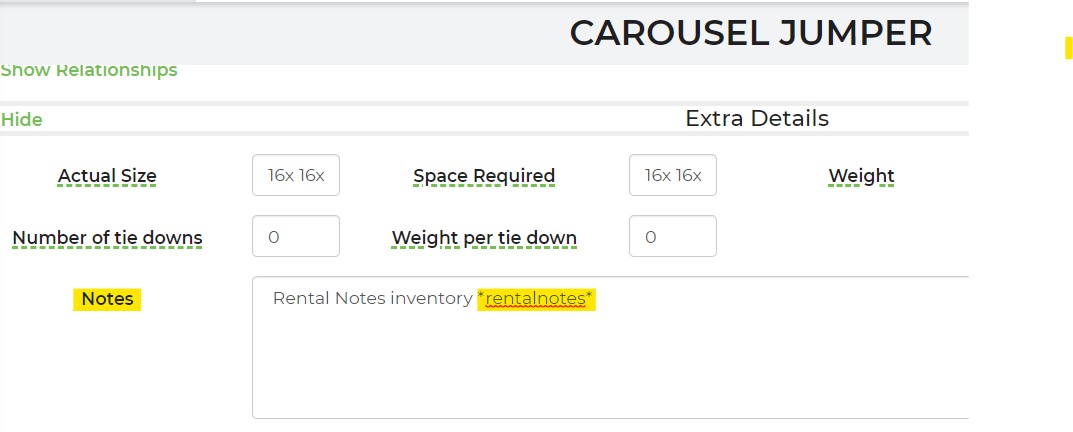Click the Extra Details section heading
Image resolution: width=1073 pixels, height=432 pixels.
pyautogui.click(x=757, y=118)
